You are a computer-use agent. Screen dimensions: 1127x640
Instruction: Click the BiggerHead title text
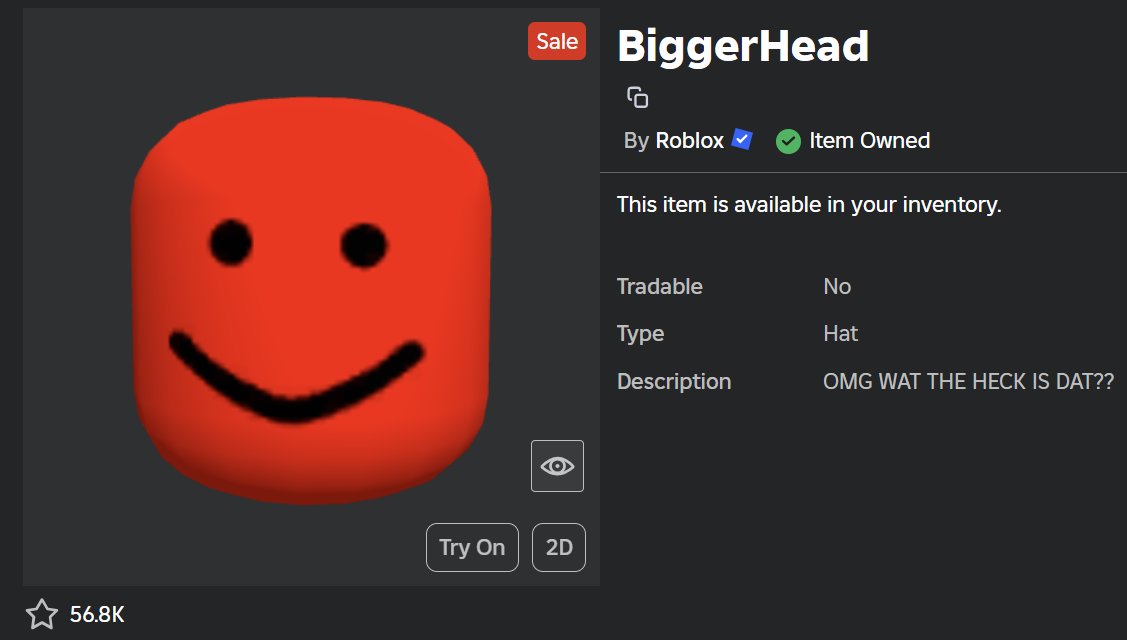tap(743, 47)
